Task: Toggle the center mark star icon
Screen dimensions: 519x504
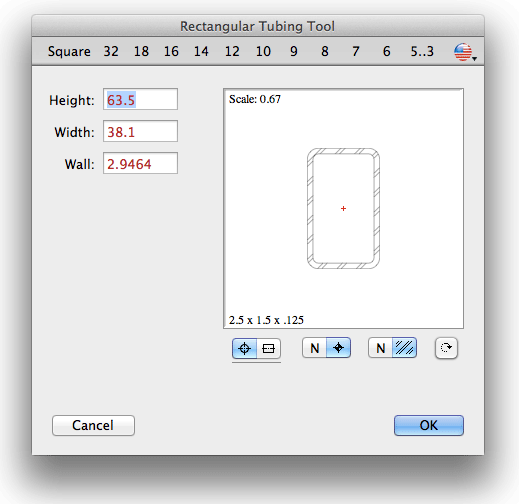Action: 338,348
